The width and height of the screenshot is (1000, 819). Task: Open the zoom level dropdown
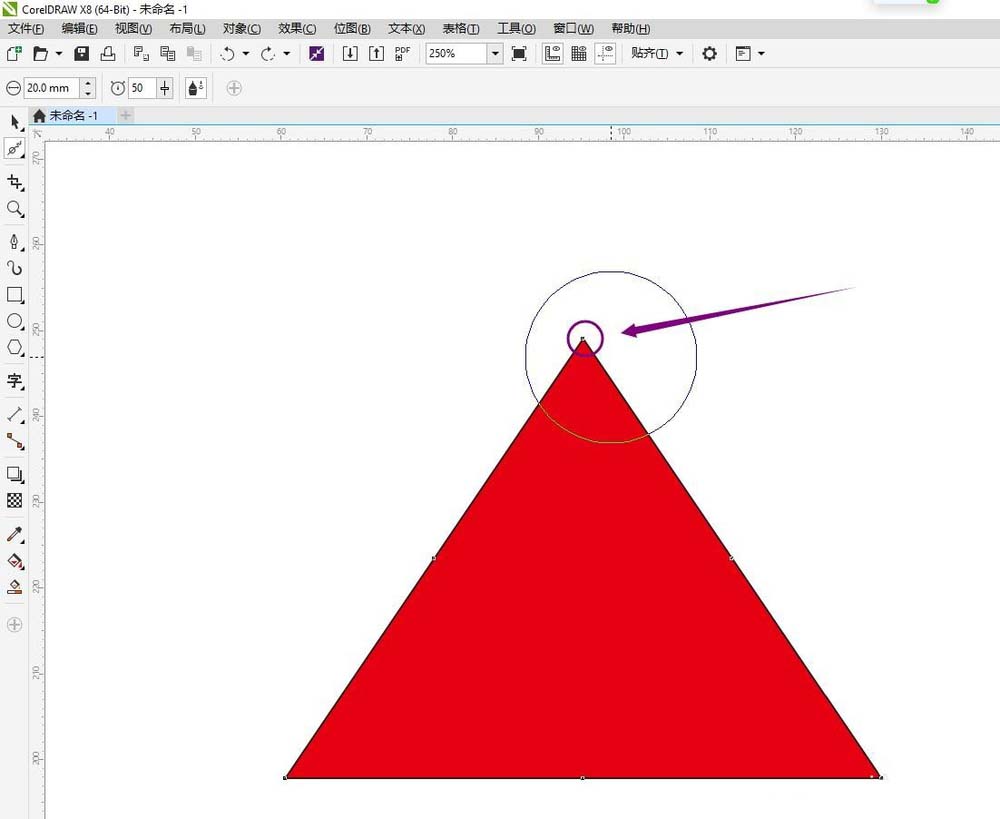[x=495, y=54]
